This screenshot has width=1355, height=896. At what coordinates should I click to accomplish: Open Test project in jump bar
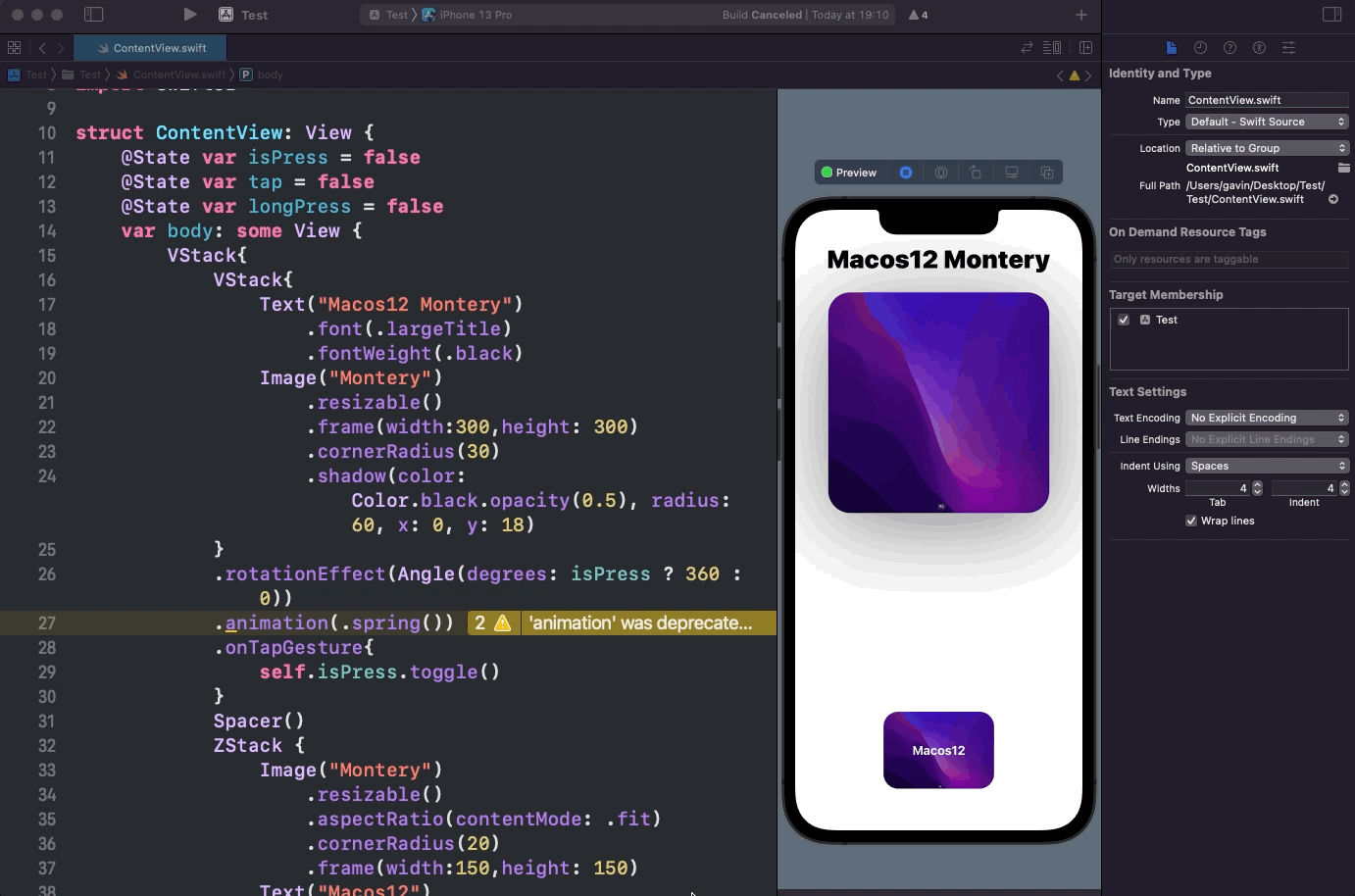click(x=27, y=75)
